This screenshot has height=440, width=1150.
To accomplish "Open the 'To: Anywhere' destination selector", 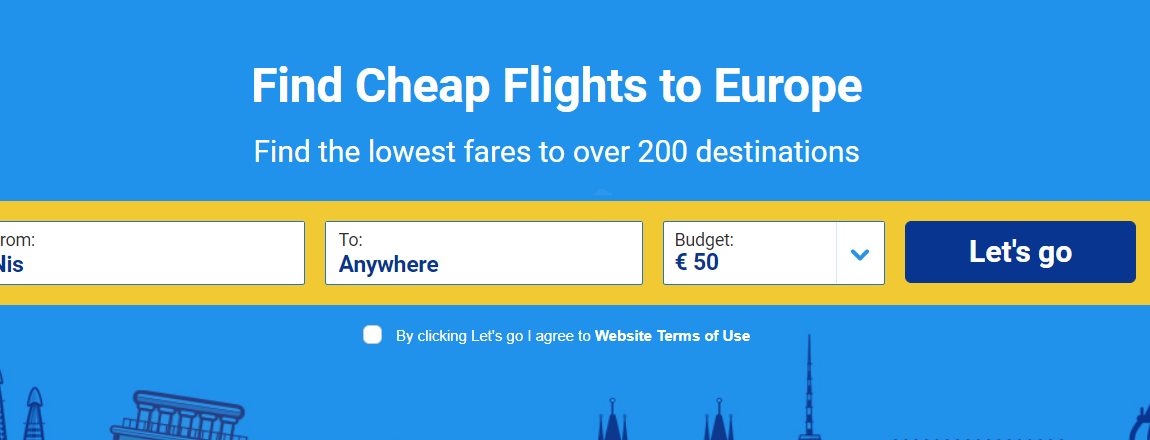I will tap(484, 253).
